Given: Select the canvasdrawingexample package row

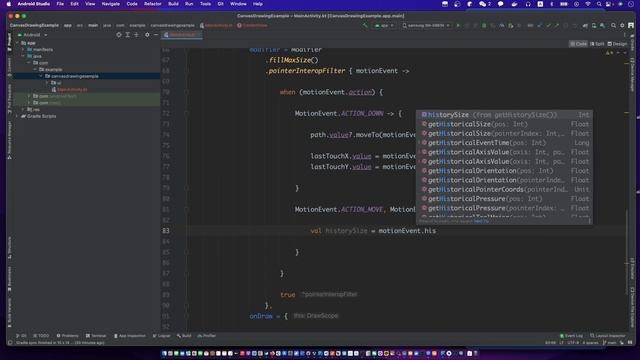Looking at the screenshot, I should pyautogui.click(x=87, y=76).
